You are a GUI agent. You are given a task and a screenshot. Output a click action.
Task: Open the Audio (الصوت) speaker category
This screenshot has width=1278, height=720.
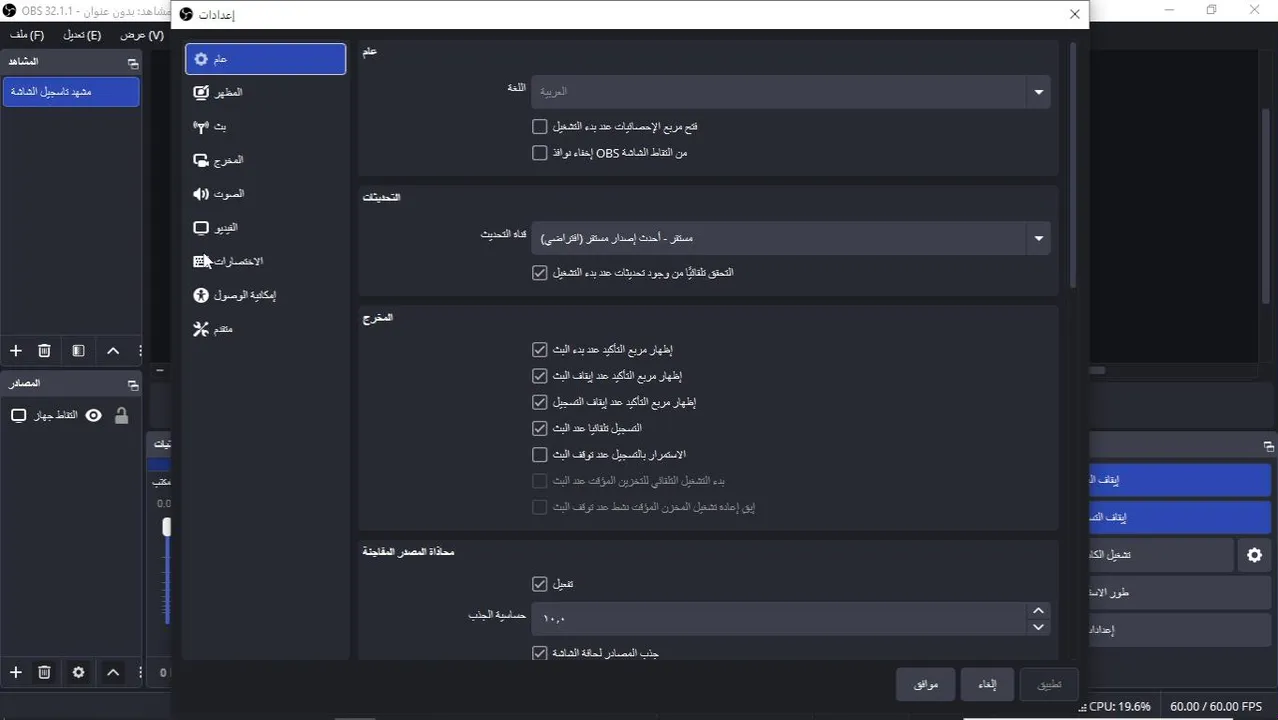265,194
